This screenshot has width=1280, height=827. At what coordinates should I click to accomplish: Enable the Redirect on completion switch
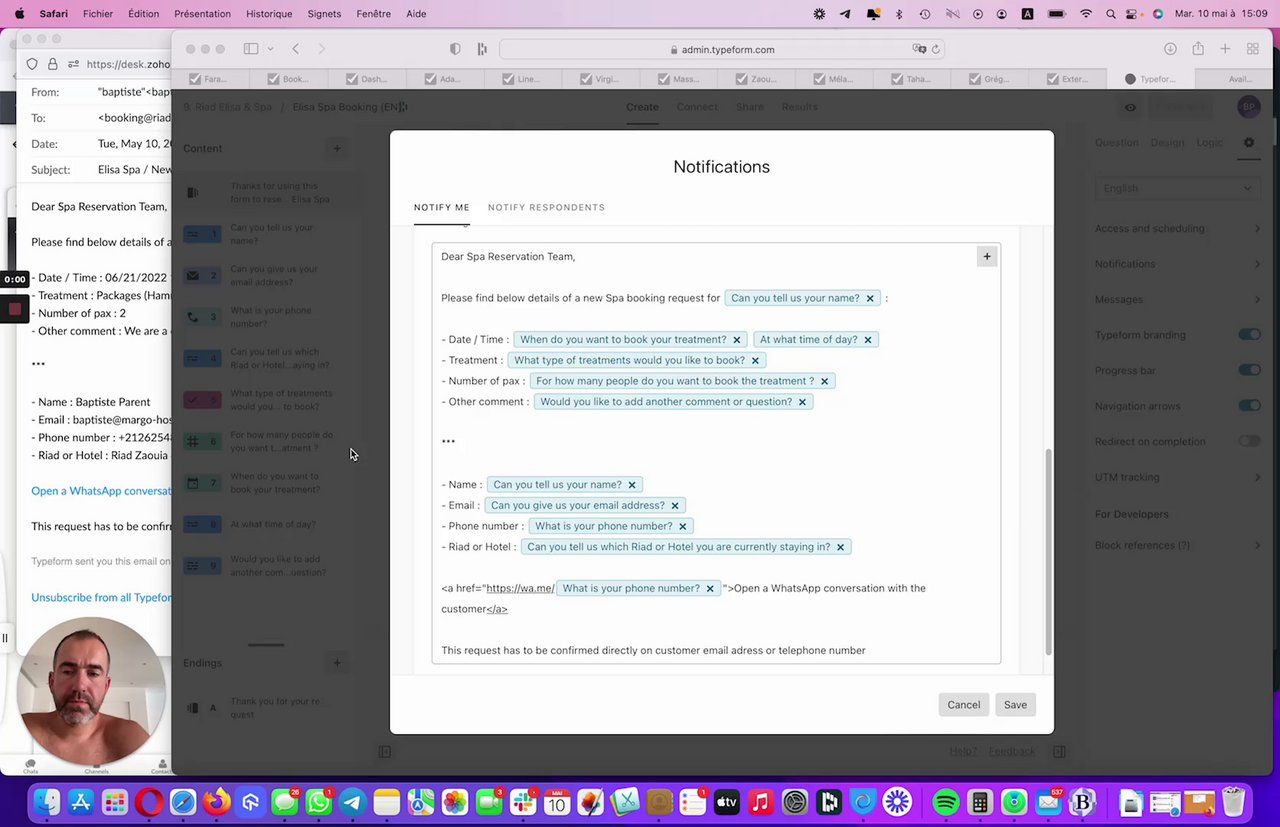point(1249,442)
